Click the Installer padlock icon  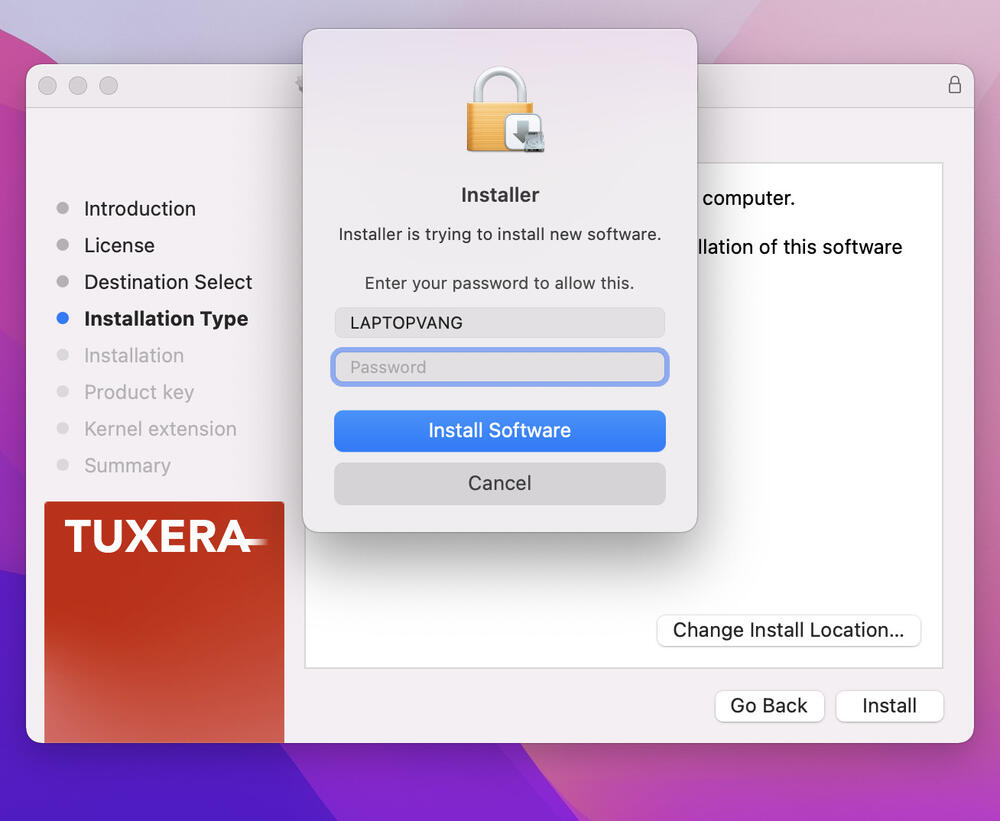(x=505, y=110)
